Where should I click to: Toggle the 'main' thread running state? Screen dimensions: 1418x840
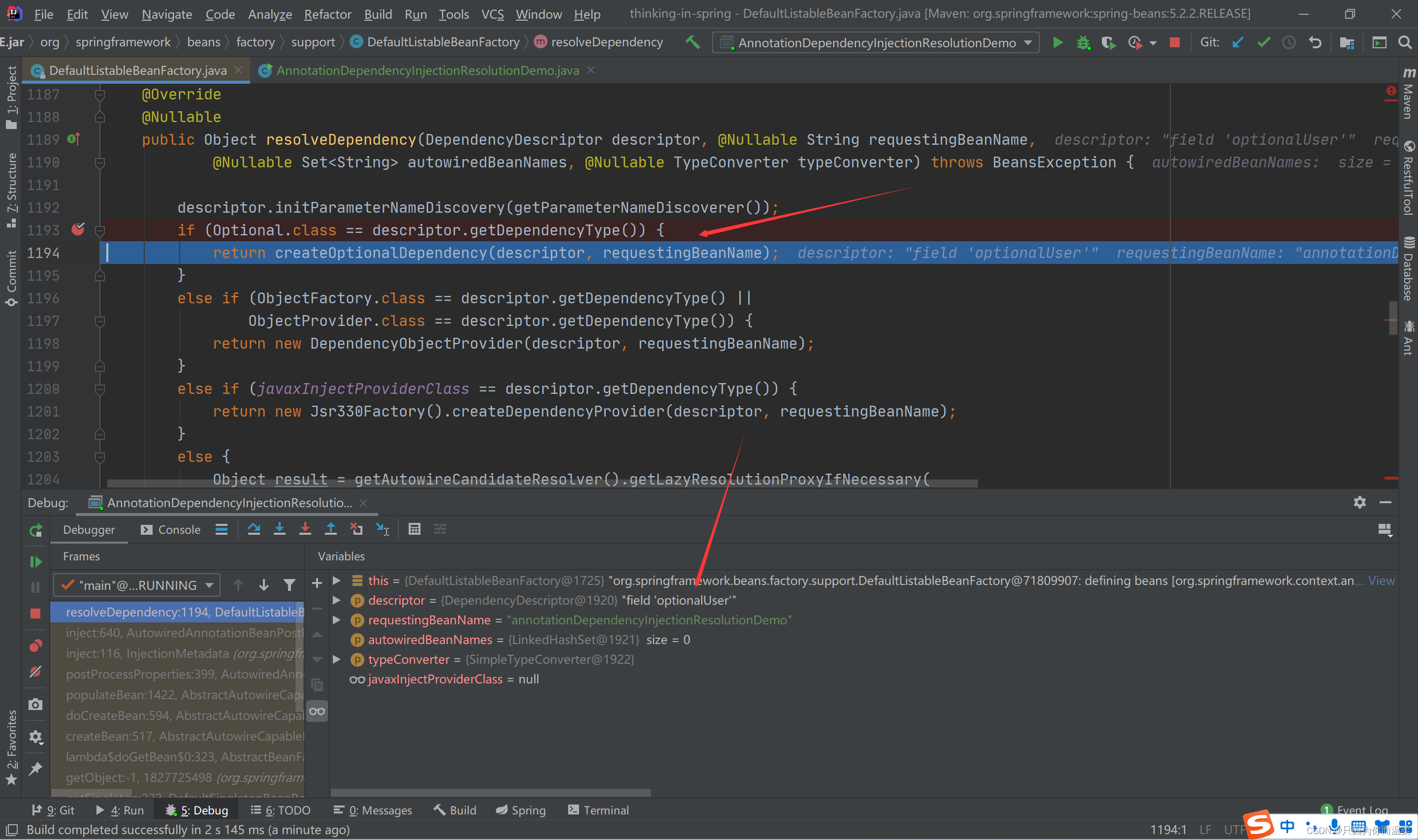tap(138, 584)
